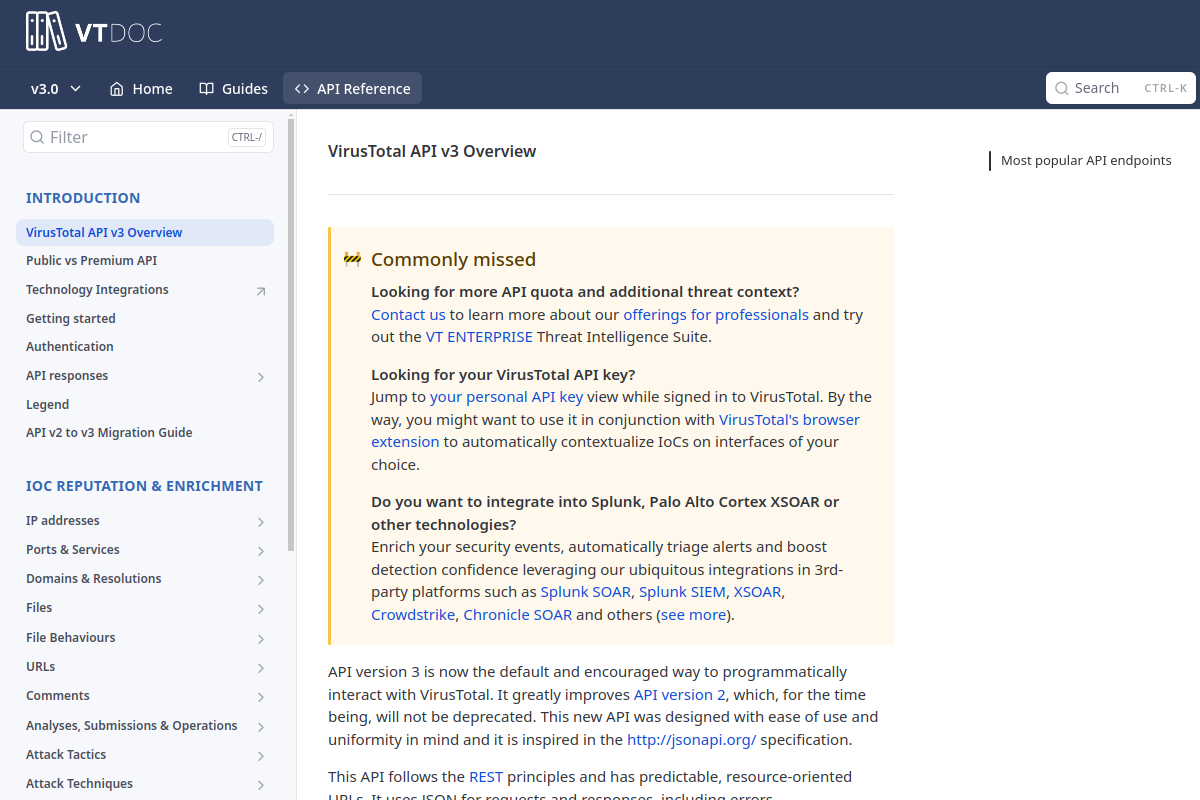This screenshot has height=800, width=1200.
Task: Expand the Domains & Resolutions chevron
Action: point(261,580)
